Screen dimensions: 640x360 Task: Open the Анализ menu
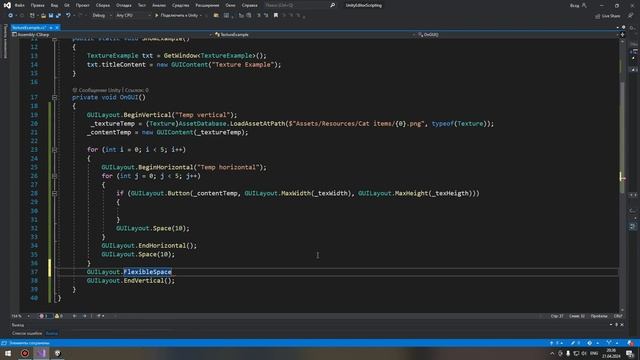[x=159, y=5]
